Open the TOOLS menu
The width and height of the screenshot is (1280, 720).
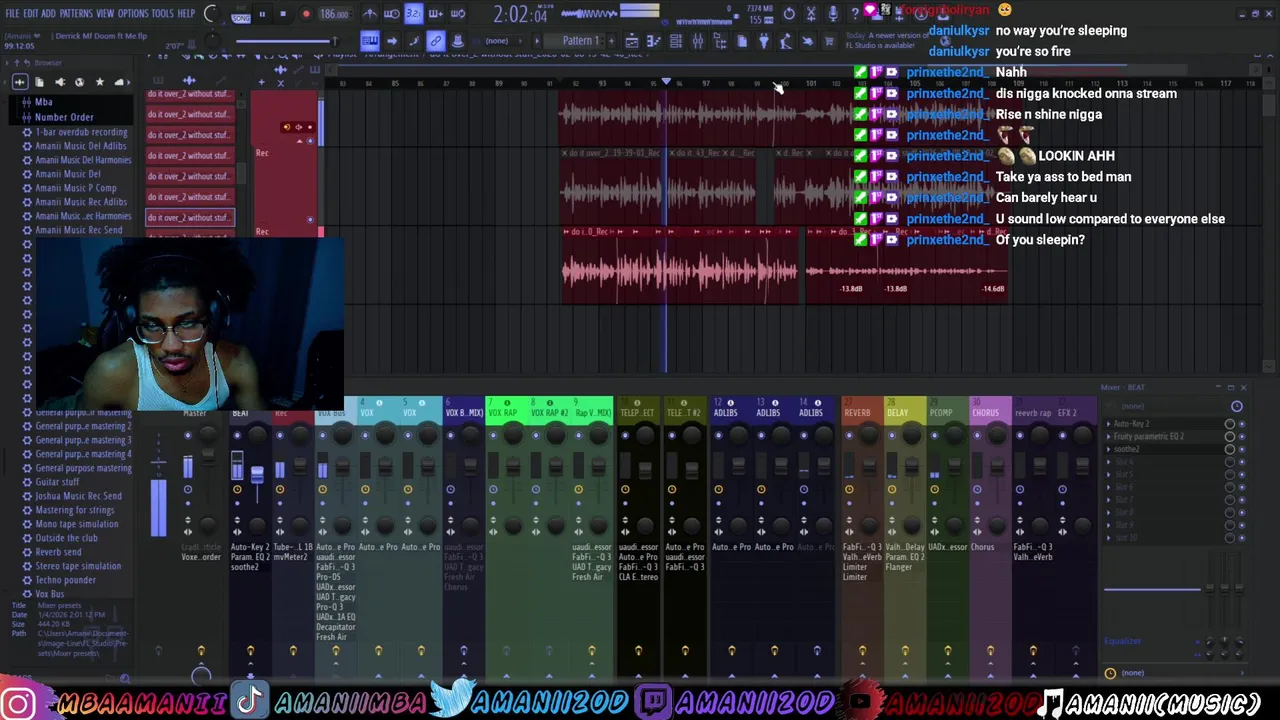pyautogui.click(x=162, y=14)
